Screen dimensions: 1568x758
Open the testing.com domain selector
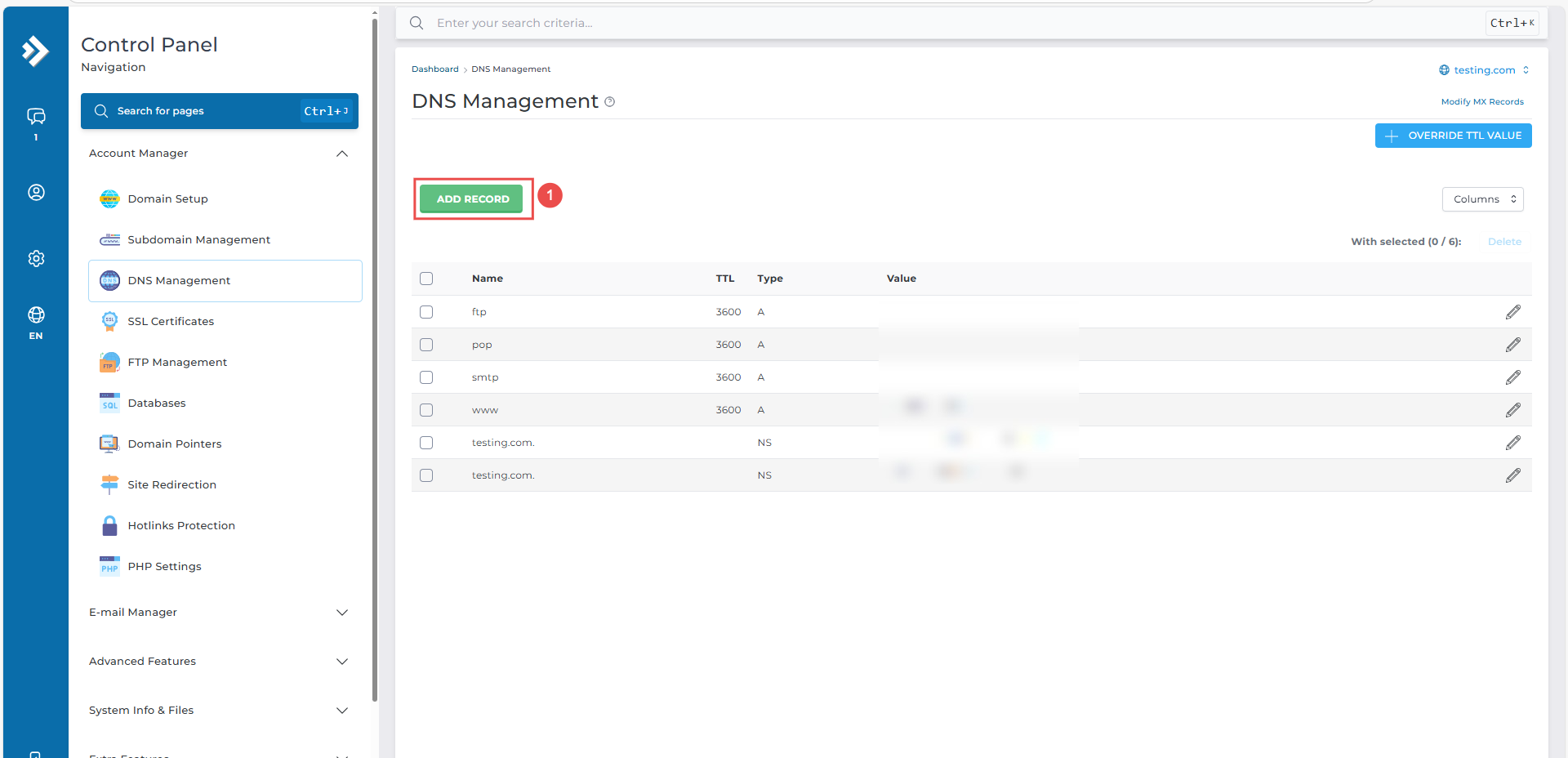[x=1484, y=70]
